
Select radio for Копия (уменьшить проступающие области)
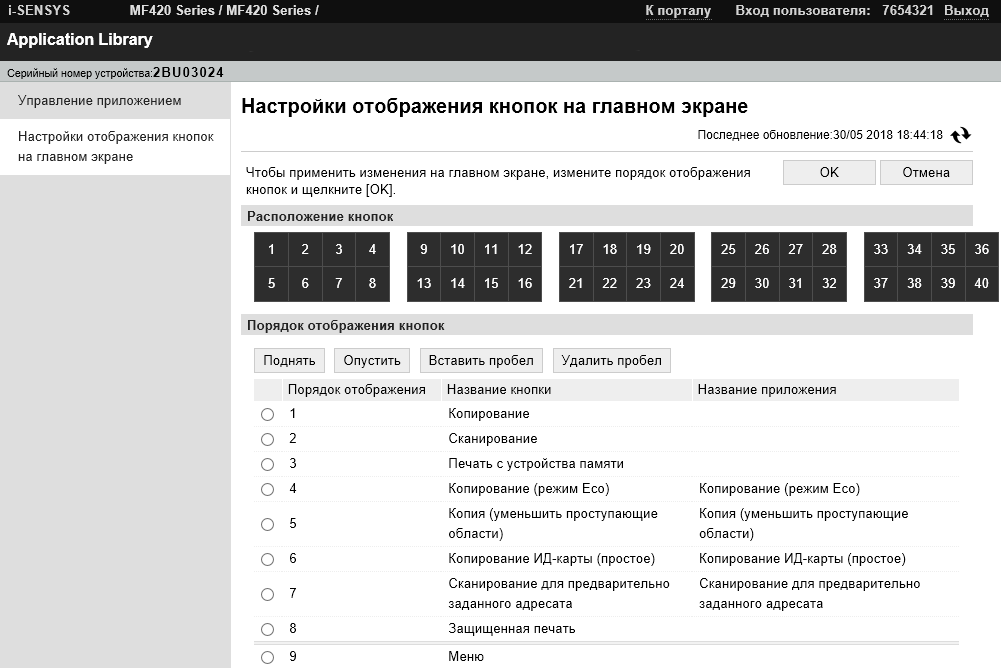click(x=267, y=524)
